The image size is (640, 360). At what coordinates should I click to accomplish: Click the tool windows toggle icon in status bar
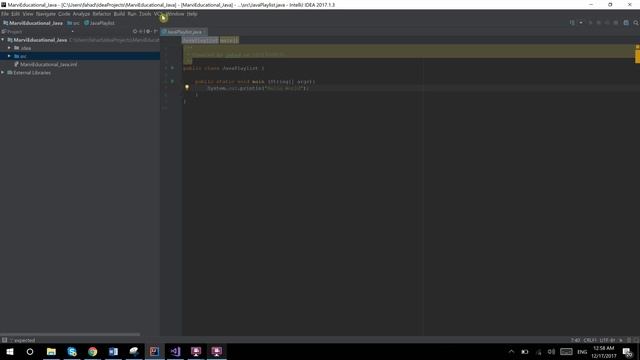click(x=4, y=340)
